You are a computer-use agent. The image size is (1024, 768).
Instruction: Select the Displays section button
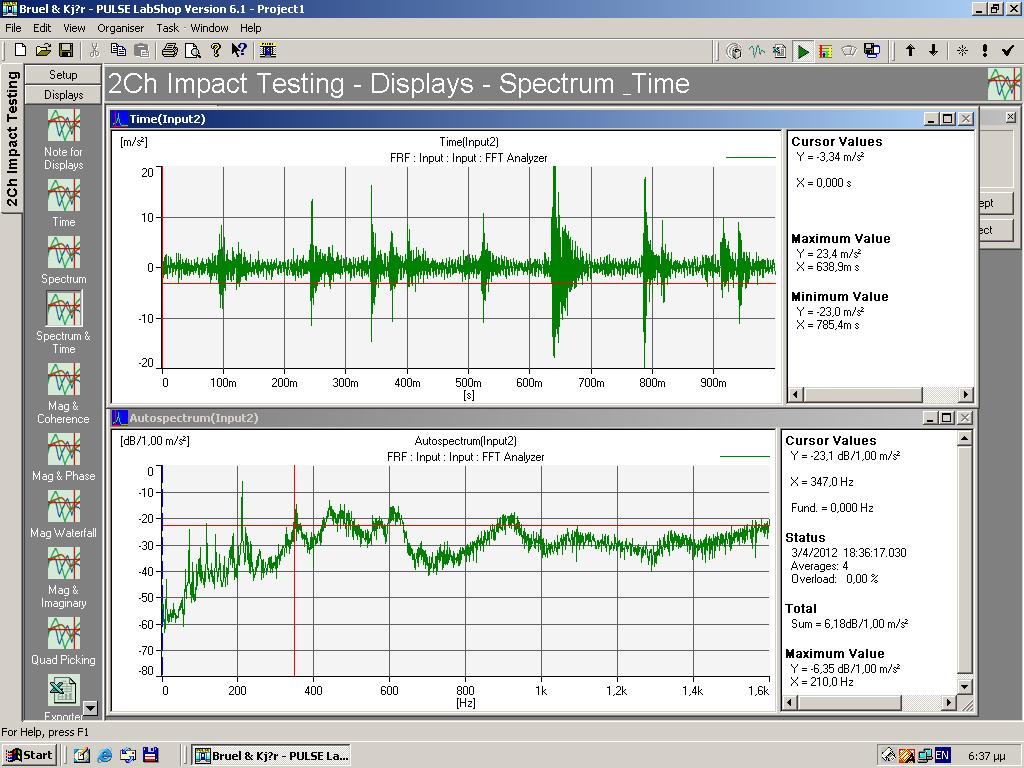(63, 95)
